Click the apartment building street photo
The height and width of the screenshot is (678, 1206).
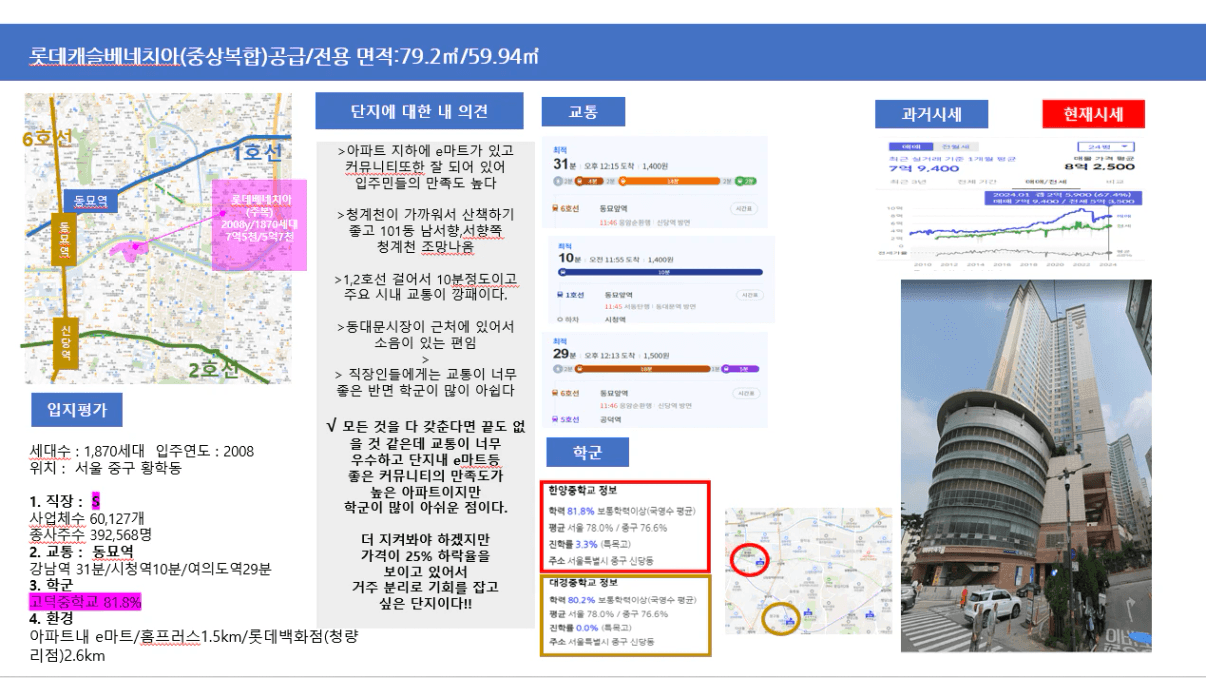(1025, 466)
